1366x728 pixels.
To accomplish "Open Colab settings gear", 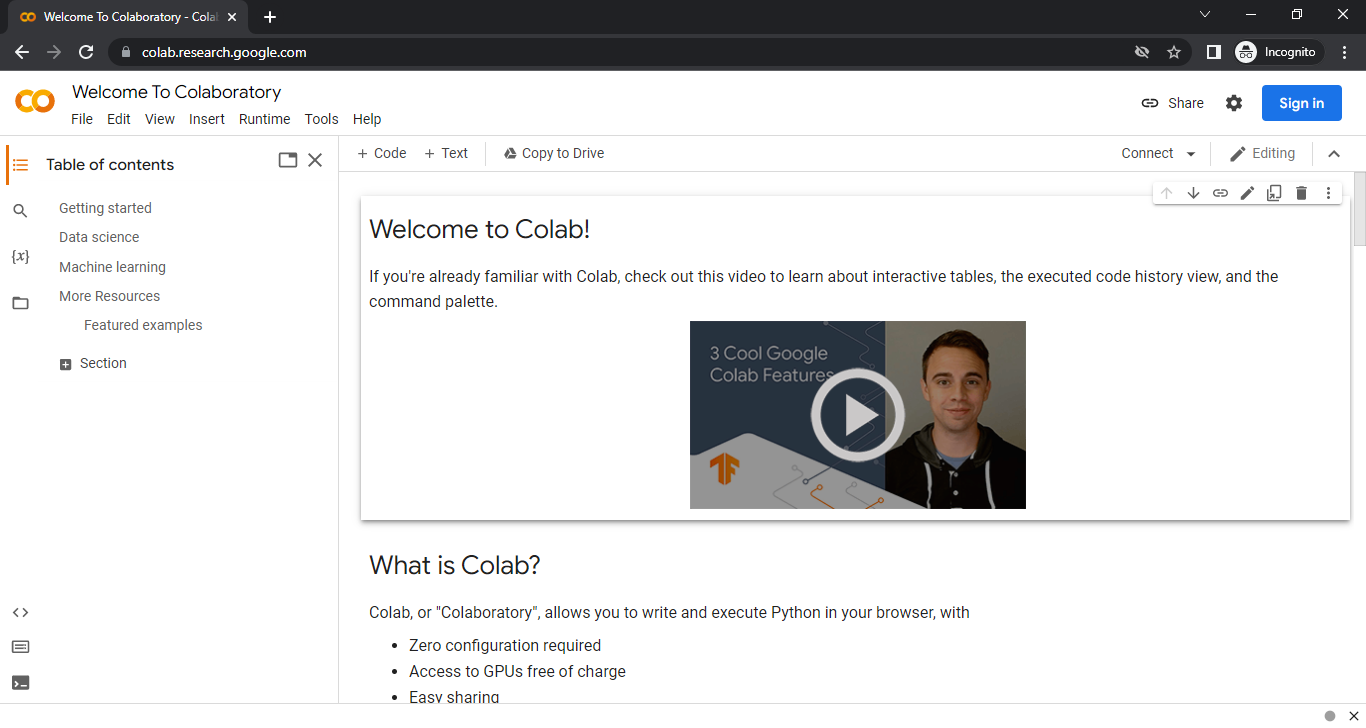I will [1234, 103].
